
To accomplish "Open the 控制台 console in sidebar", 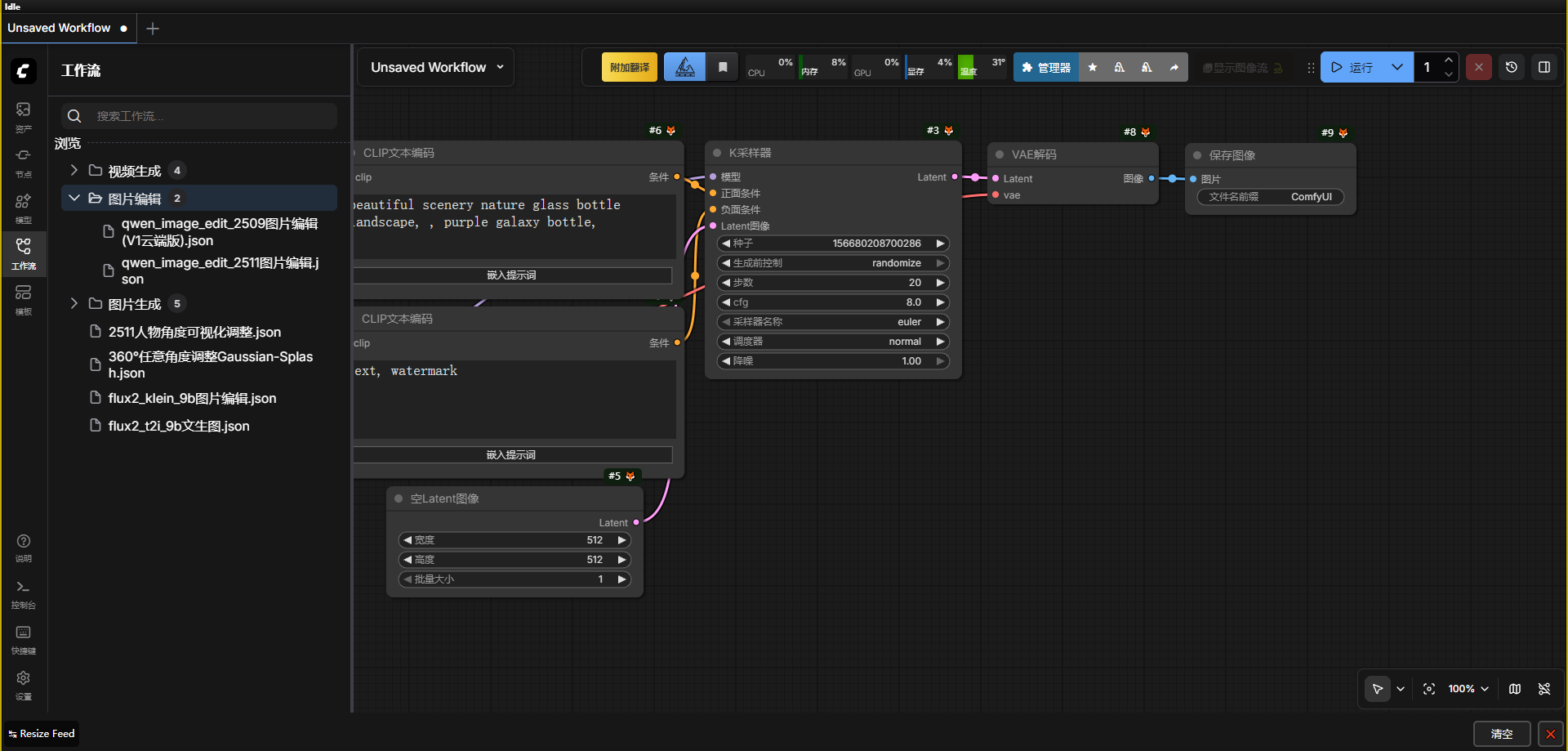I will coord(23,593).
